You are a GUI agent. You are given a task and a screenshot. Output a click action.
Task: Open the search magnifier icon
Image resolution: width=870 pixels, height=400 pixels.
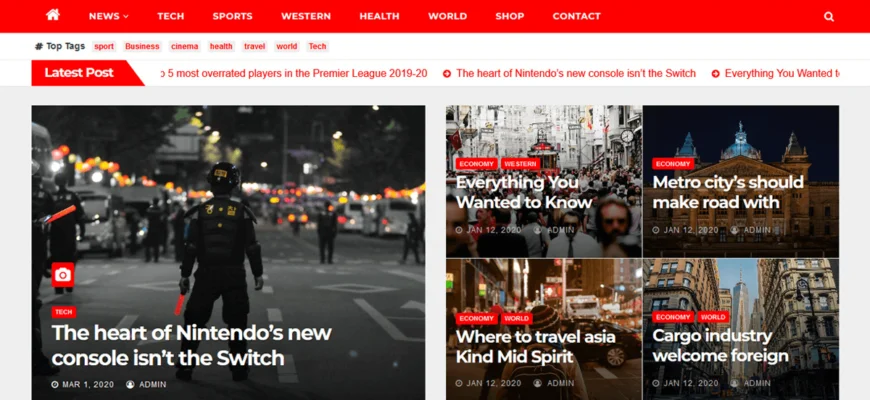pos(829,17)
